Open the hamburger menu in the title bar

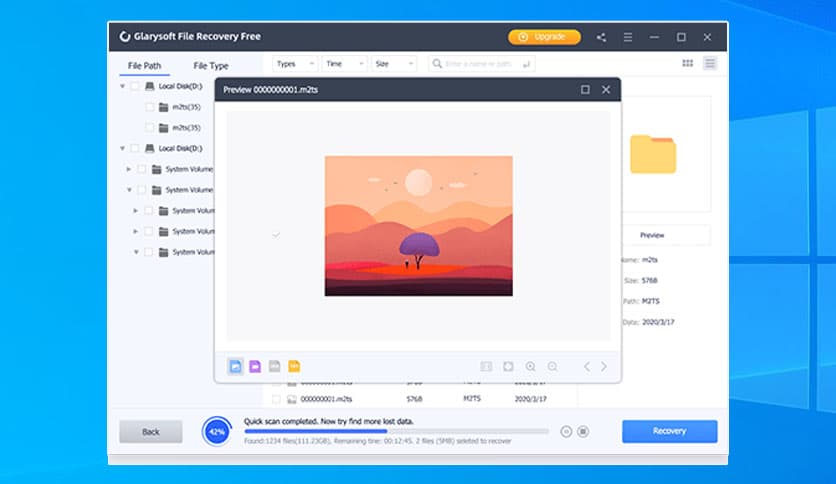(x=628, y=37)
